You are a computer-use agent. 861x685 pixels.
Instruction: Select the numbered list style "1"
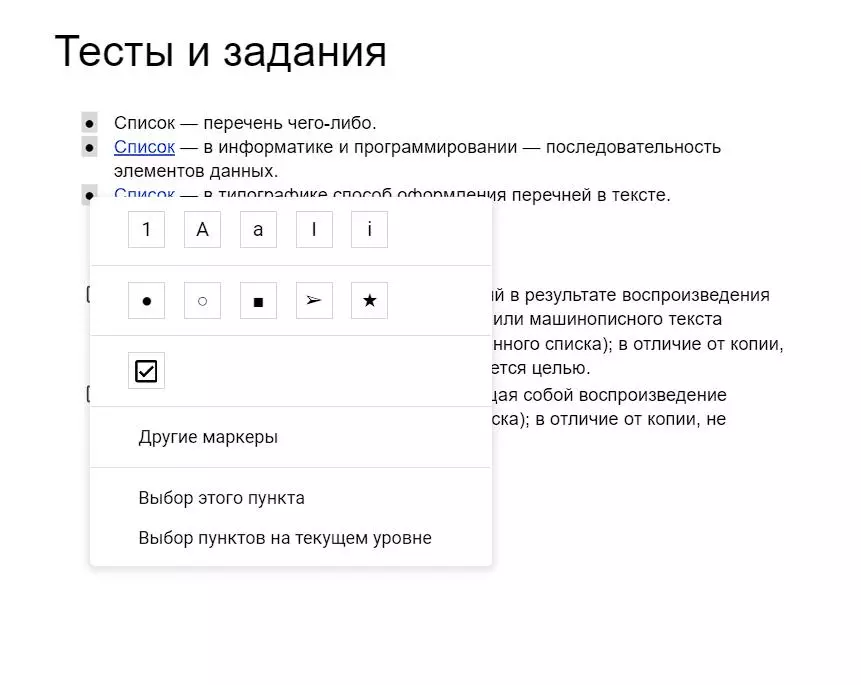pos(146,229)
